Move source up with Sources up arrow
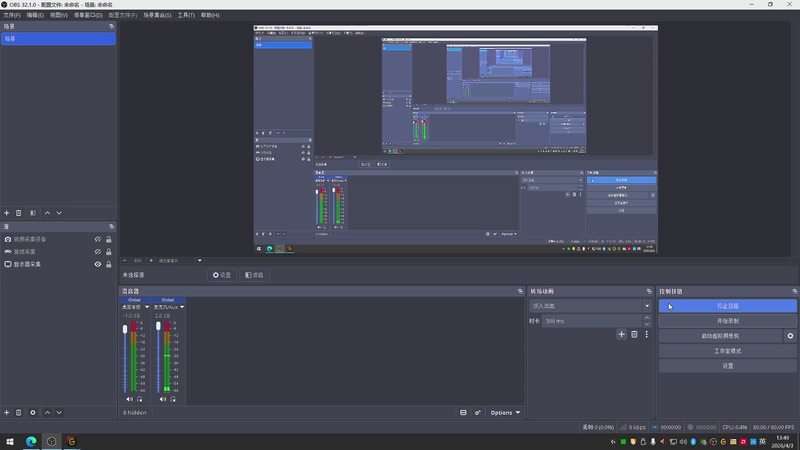800x450 pixels. [x=47, y=412]
